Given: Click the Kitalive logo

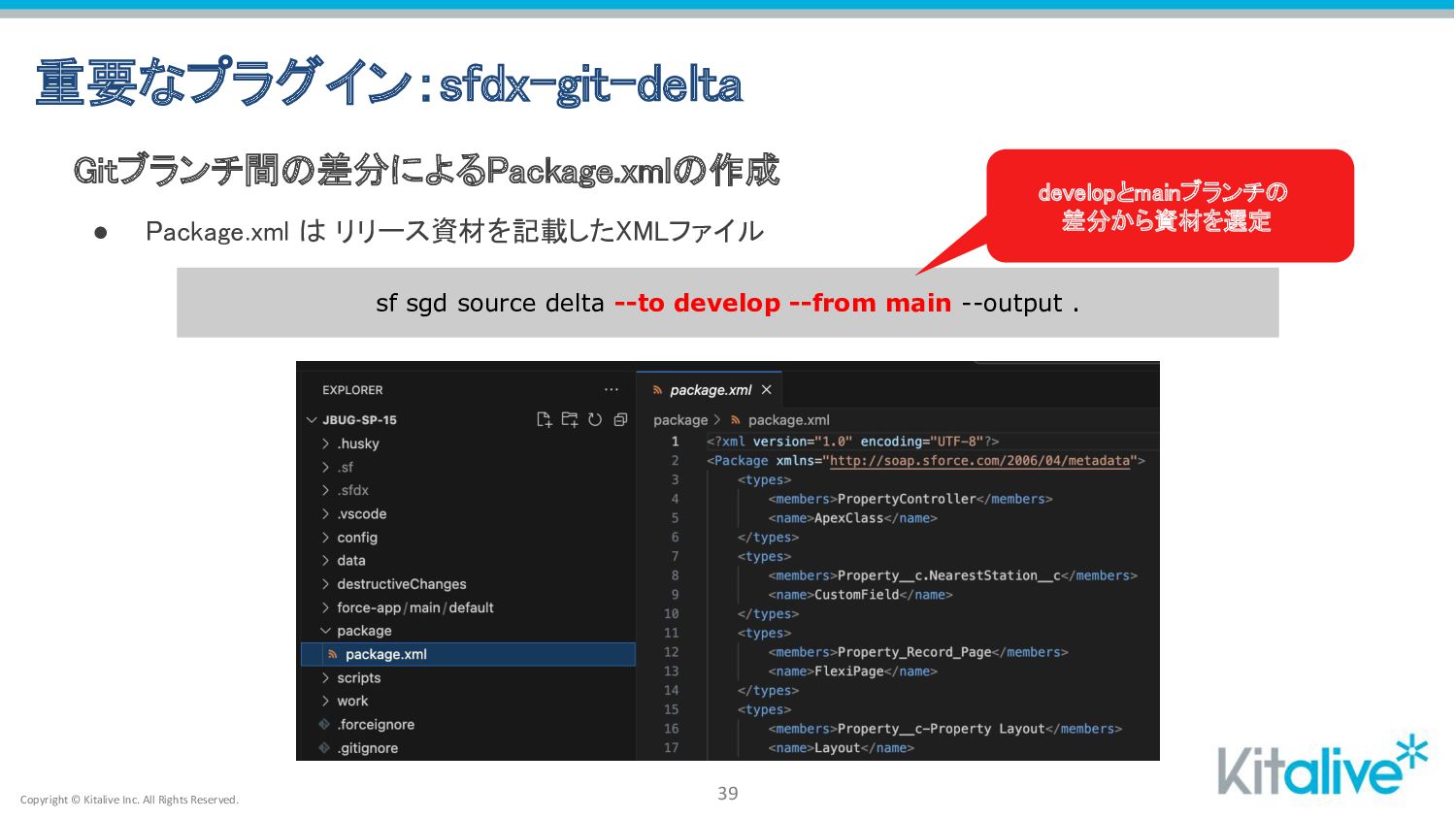Looking at the screenshot, I should 1323,766.
